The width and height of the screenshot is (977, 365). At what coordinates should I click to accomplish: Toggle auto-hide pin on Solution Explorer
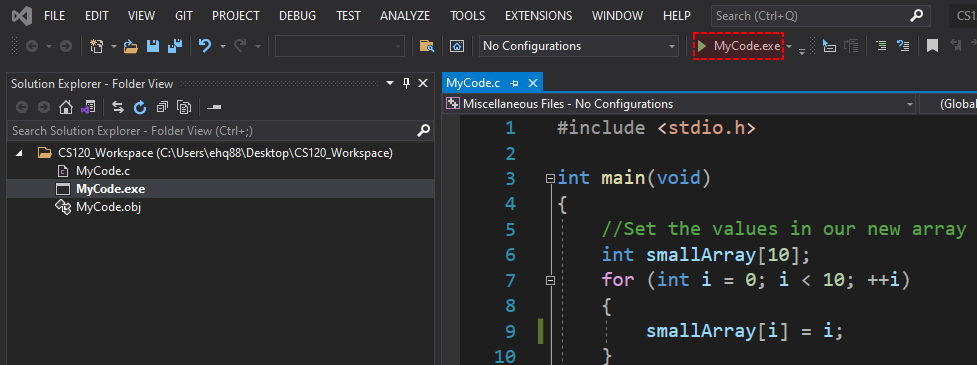pyautogui.click(x=406, y=83)
